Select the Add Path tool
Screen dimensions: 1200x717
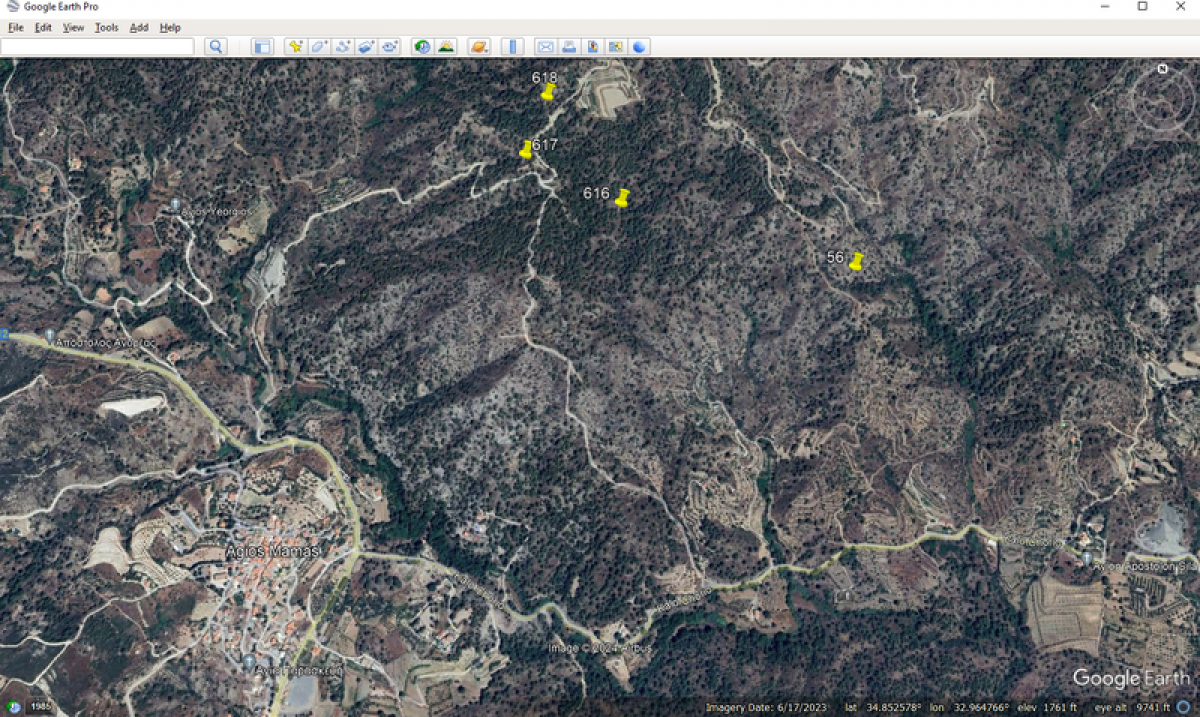(x=342, y=46)
